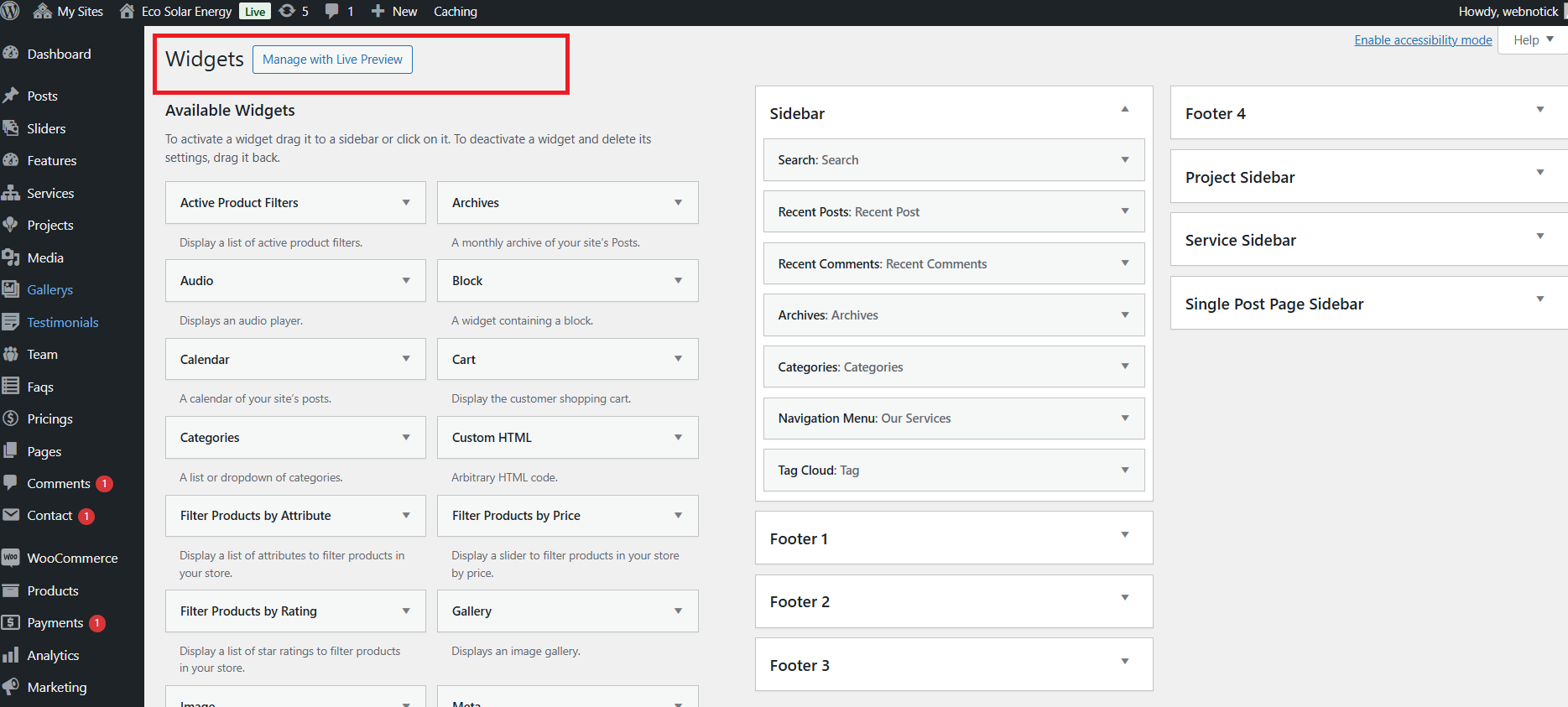The height and width of the screenshot is (707, 1568).
Task: Click the Dashboard gauge icon
Action: [11, 53]
